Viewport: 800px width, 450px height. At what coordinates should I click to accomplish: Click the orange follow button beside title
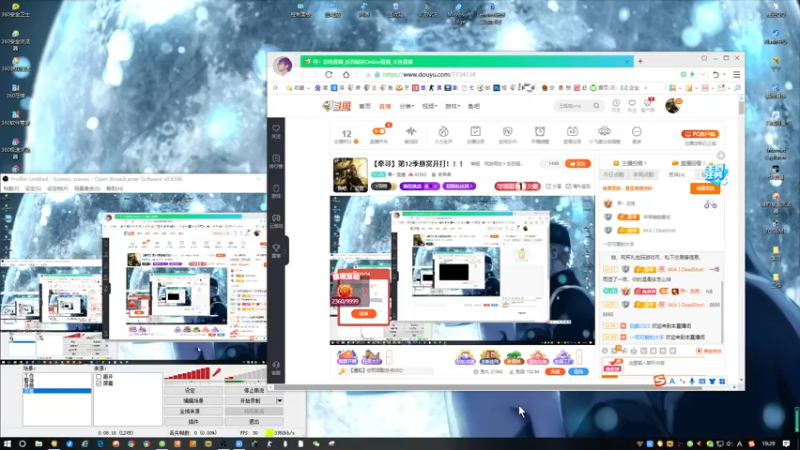(x=578, y=164)
